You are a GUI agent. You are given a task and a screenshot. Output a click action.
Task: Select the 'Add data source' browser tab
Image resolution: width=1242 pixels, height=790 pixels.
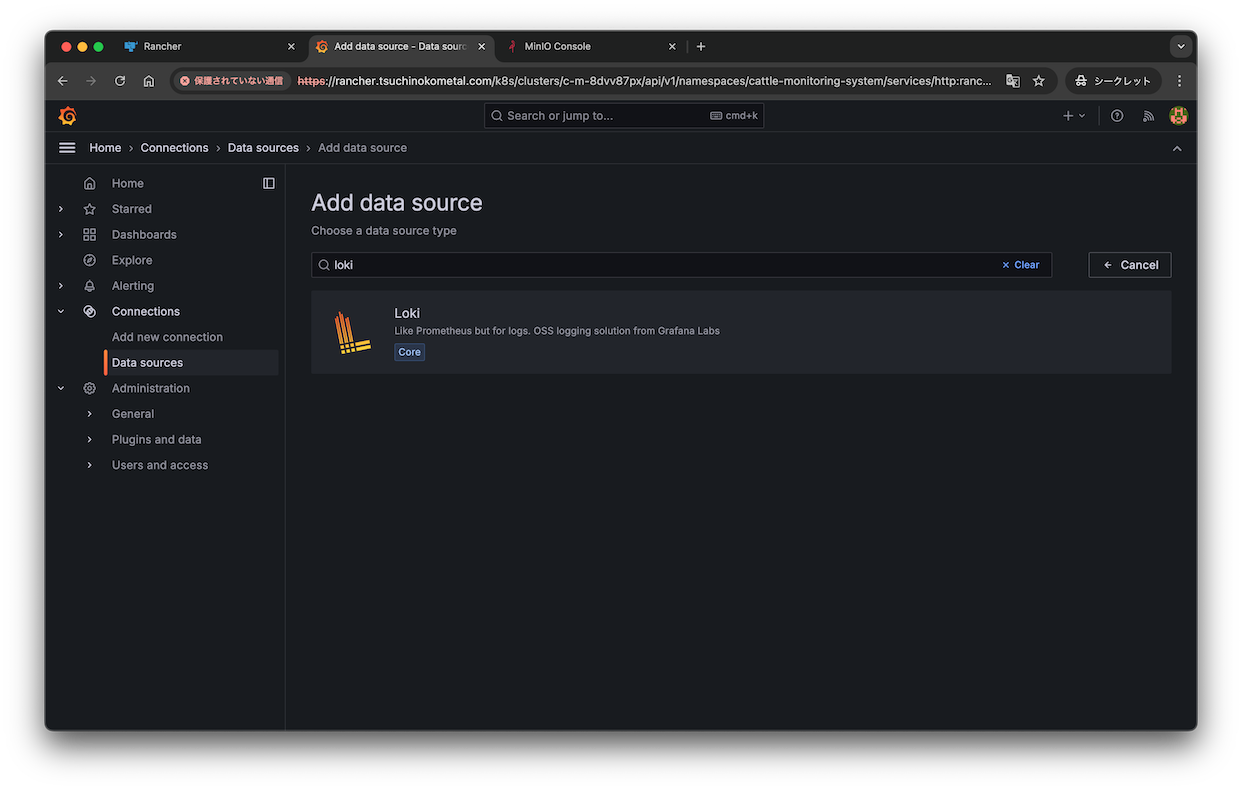pyautogui.click(x=402, y=46)
